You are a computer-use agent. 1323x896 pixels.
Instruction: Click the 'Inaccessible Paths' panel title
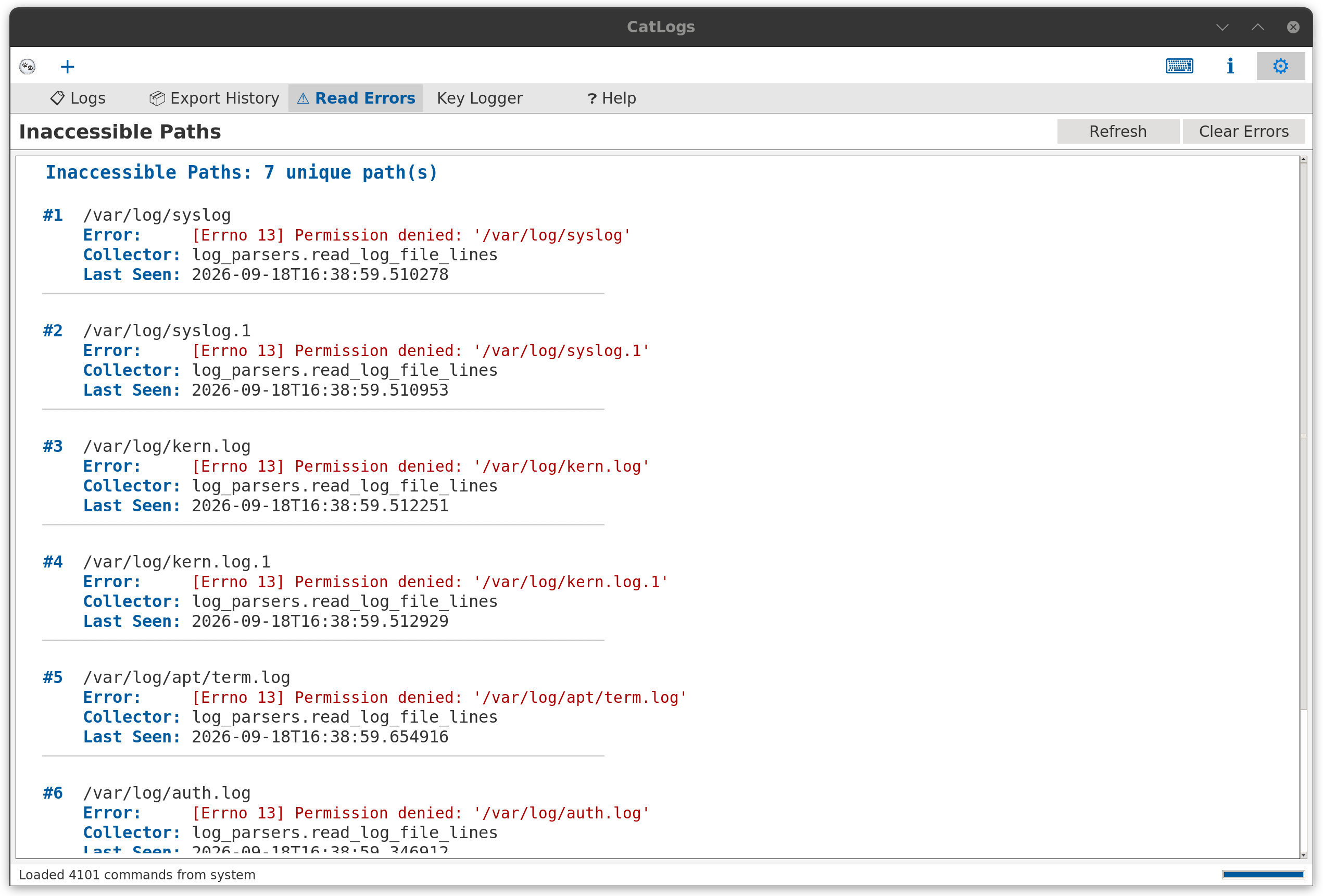pyautogui.click(x=120, y=132)
